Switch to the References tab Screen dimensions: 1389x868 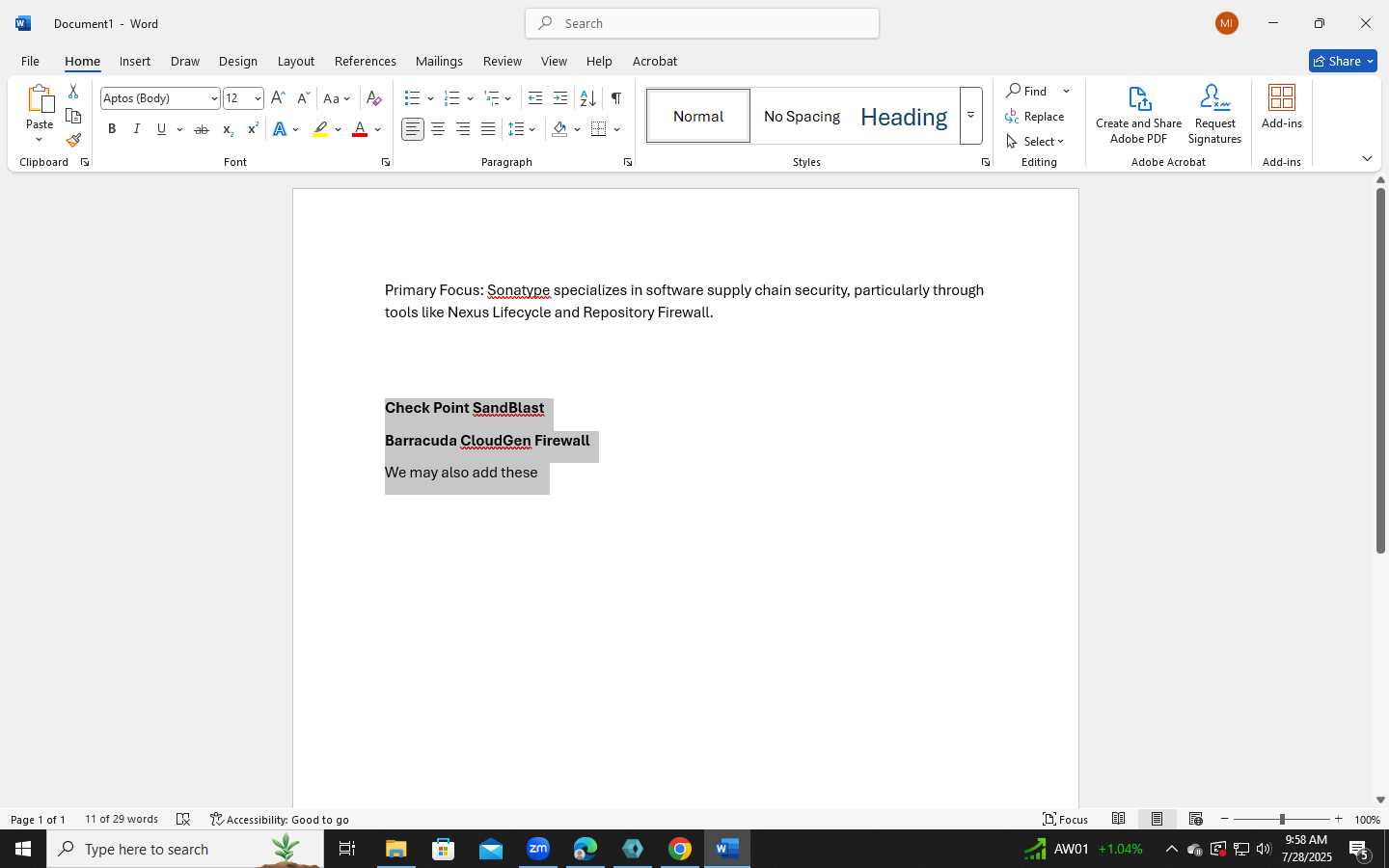point(366,61)
